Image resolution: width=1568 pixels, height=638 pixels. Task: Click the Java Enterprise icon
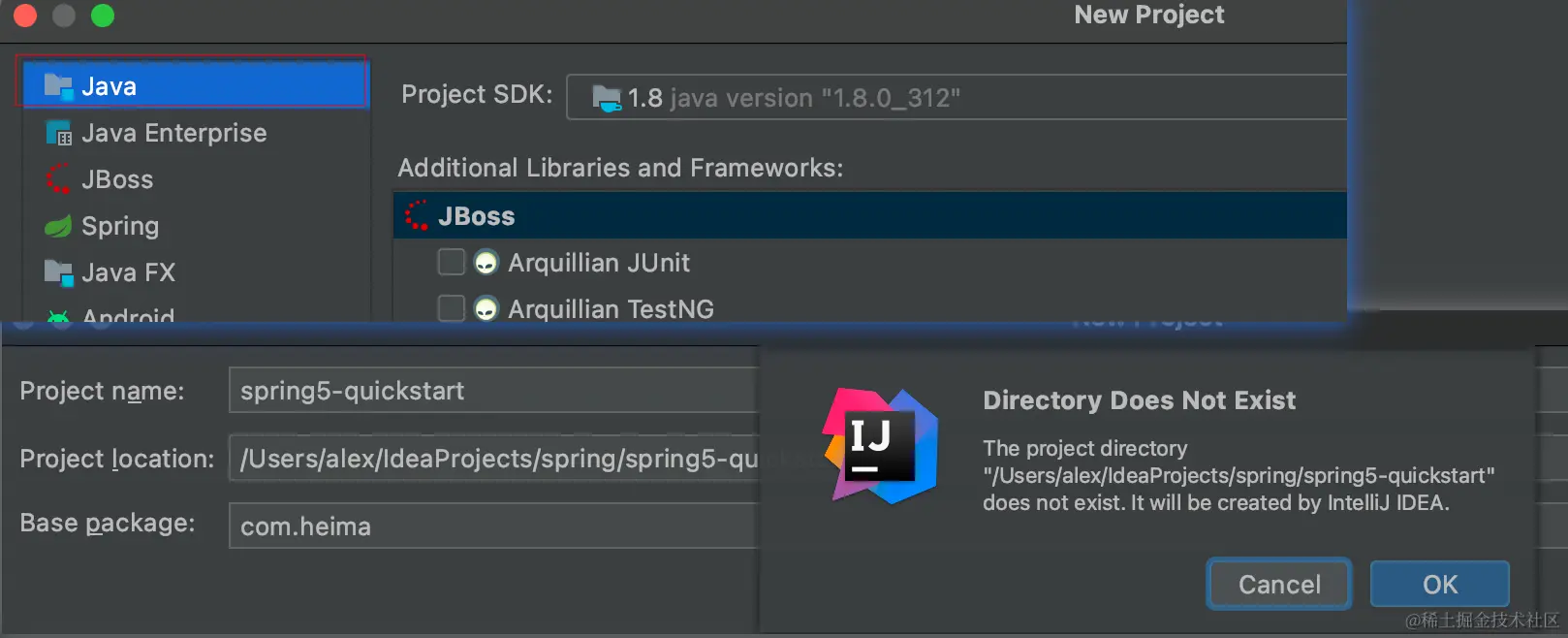click(x=58, y=133)
